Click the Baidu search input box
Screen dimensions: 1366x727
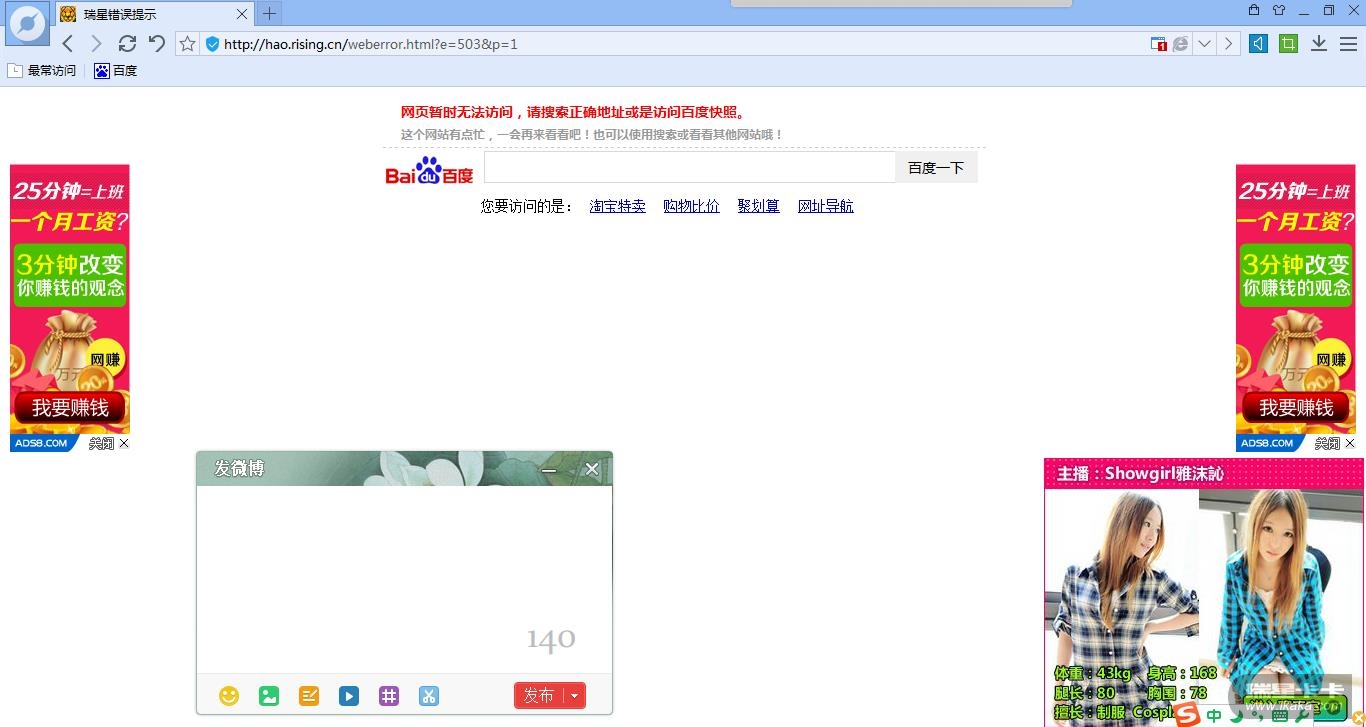(x=690, y=167)
